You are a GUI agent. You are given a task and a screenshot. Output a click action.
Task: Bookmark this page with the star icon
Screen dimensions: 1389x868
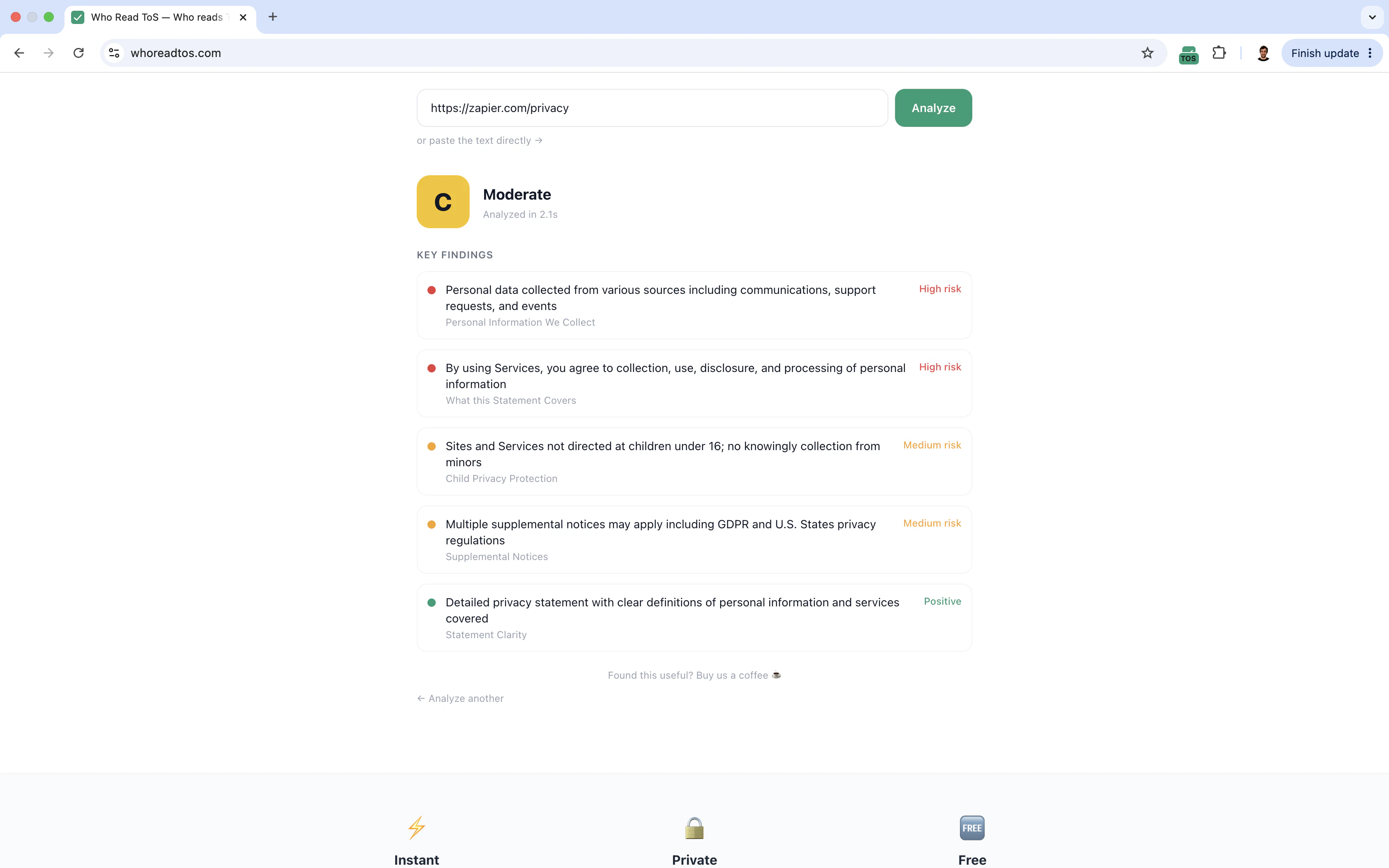click(x=1147, y=53)
